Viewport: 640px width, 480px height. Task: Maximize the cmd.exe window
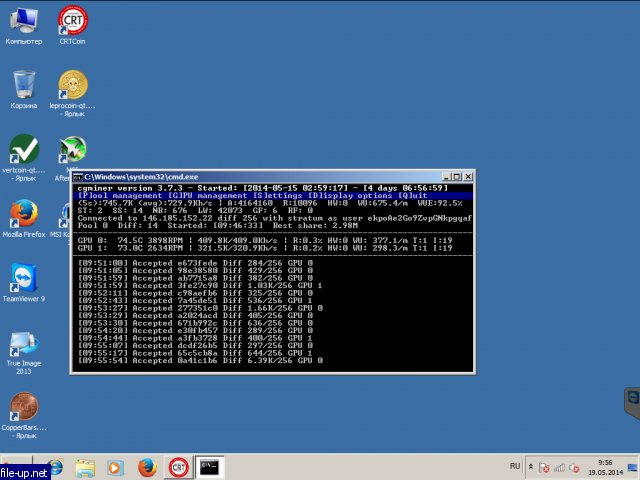pos(457,177)
